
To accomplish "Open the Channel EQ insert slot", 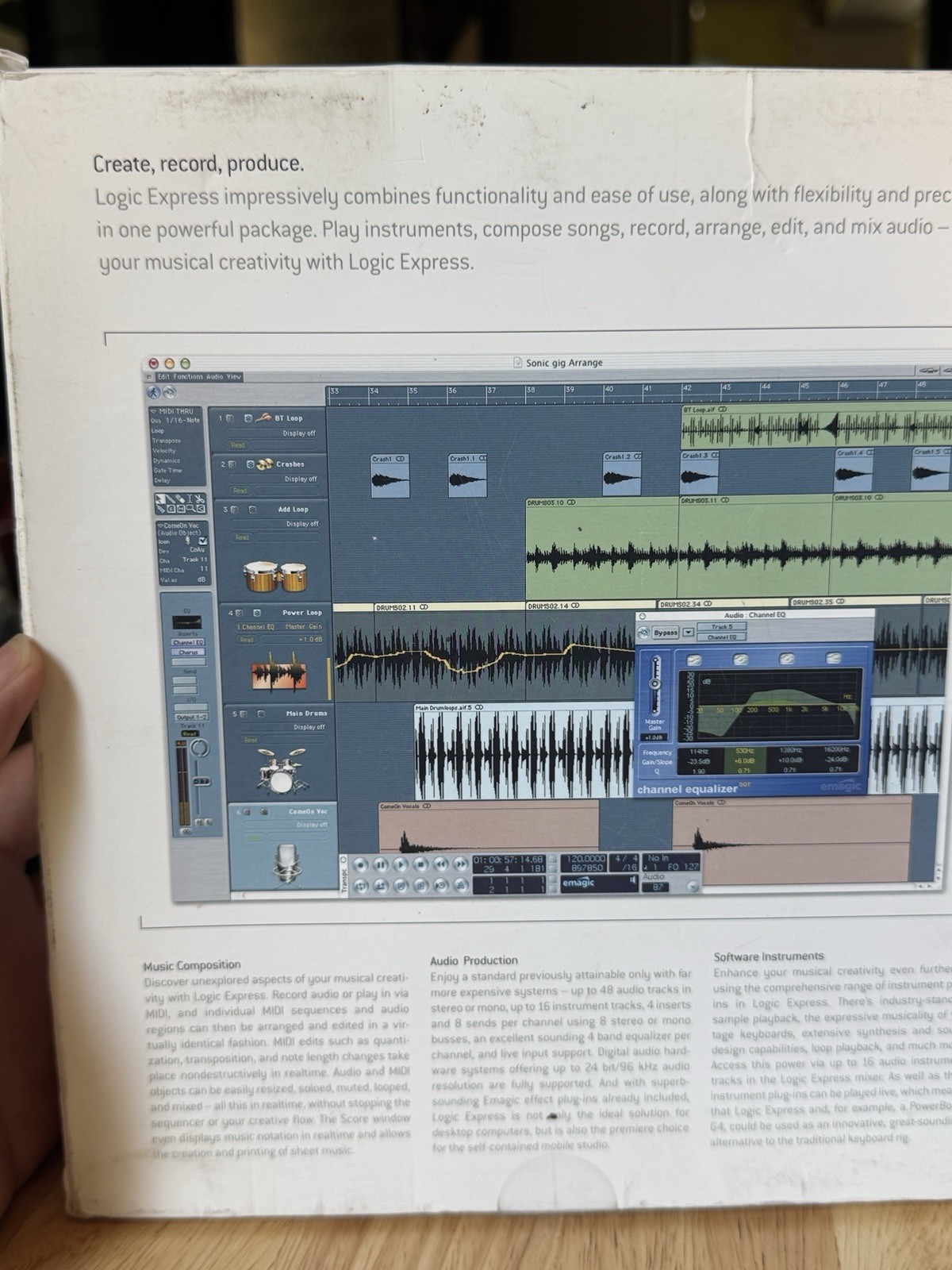I will click(x=188, y=642).
